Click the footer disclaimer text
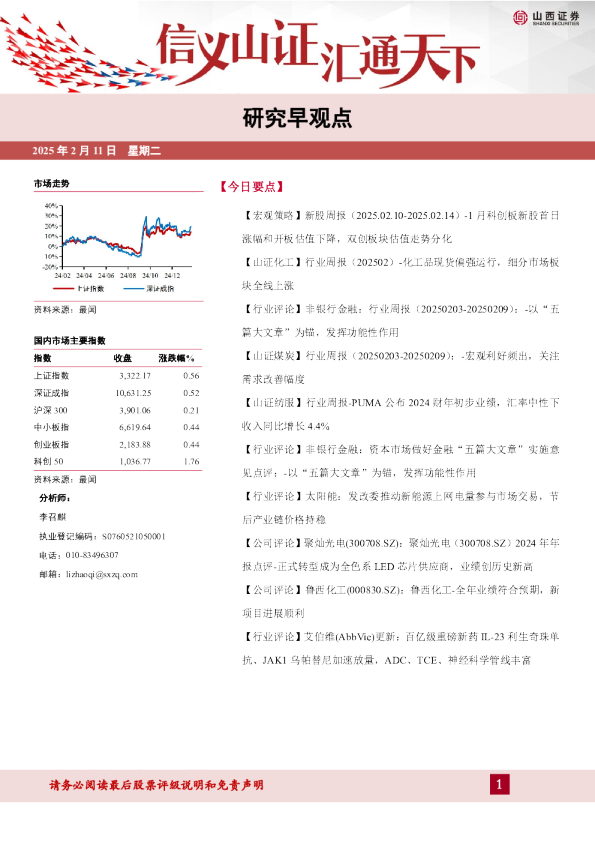 156,785
